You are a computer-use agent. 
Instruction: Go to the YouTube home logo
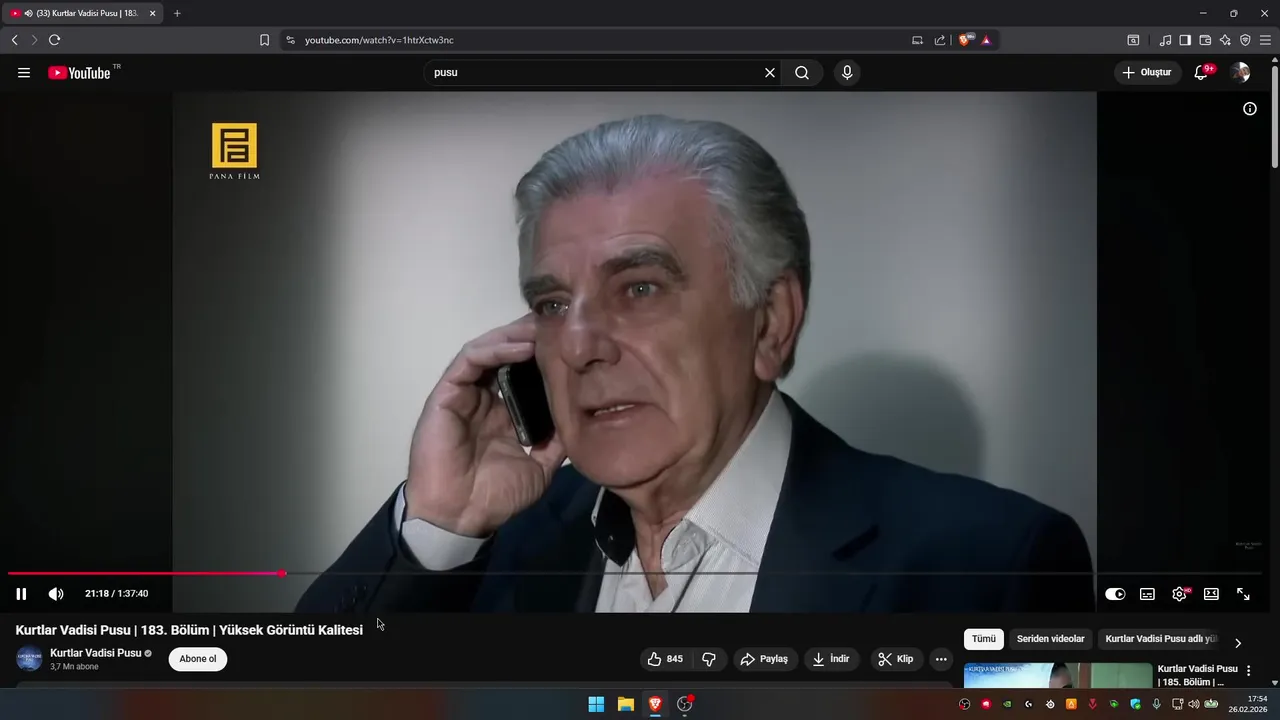point(79,73)
